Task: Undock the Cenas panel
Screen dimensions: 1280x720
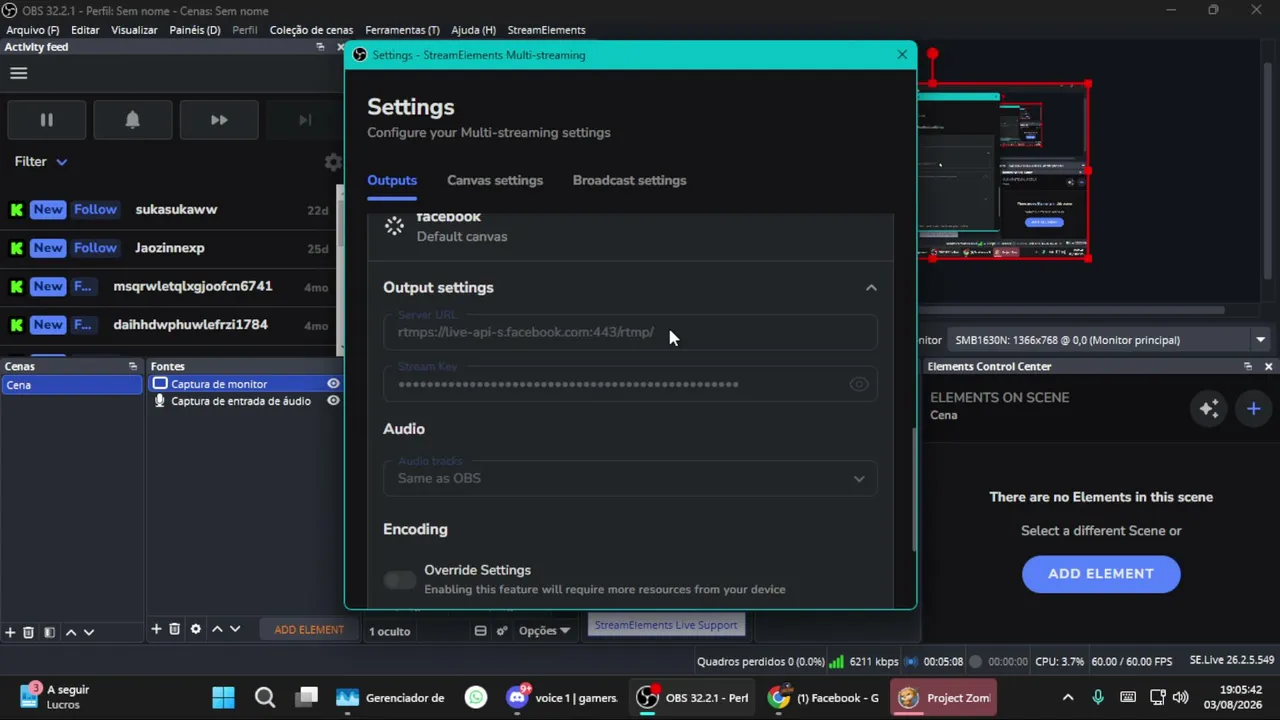Action: click(133, 367)
